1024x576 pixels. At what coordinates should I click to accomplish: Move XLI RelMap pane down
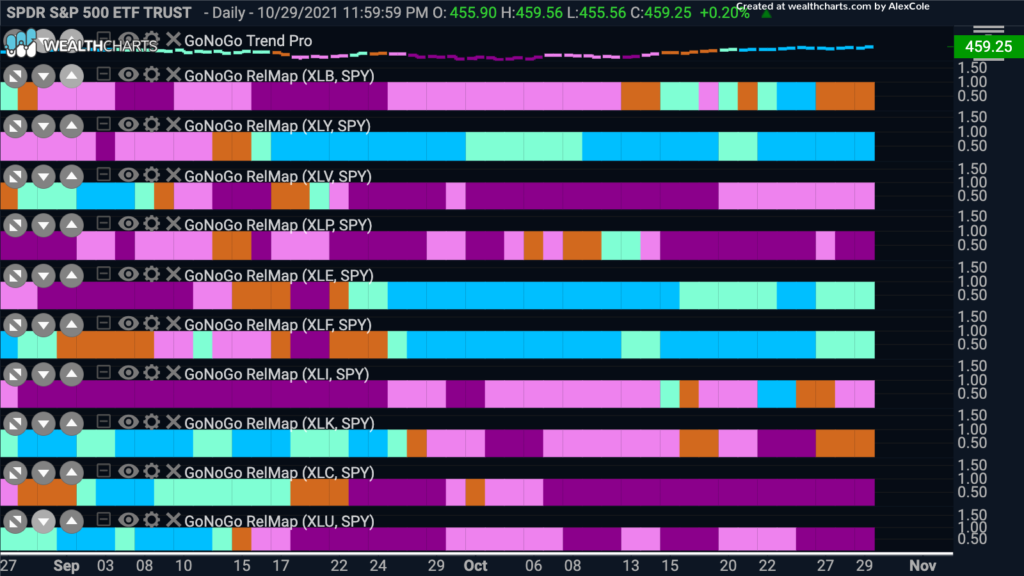click(43, 374)
